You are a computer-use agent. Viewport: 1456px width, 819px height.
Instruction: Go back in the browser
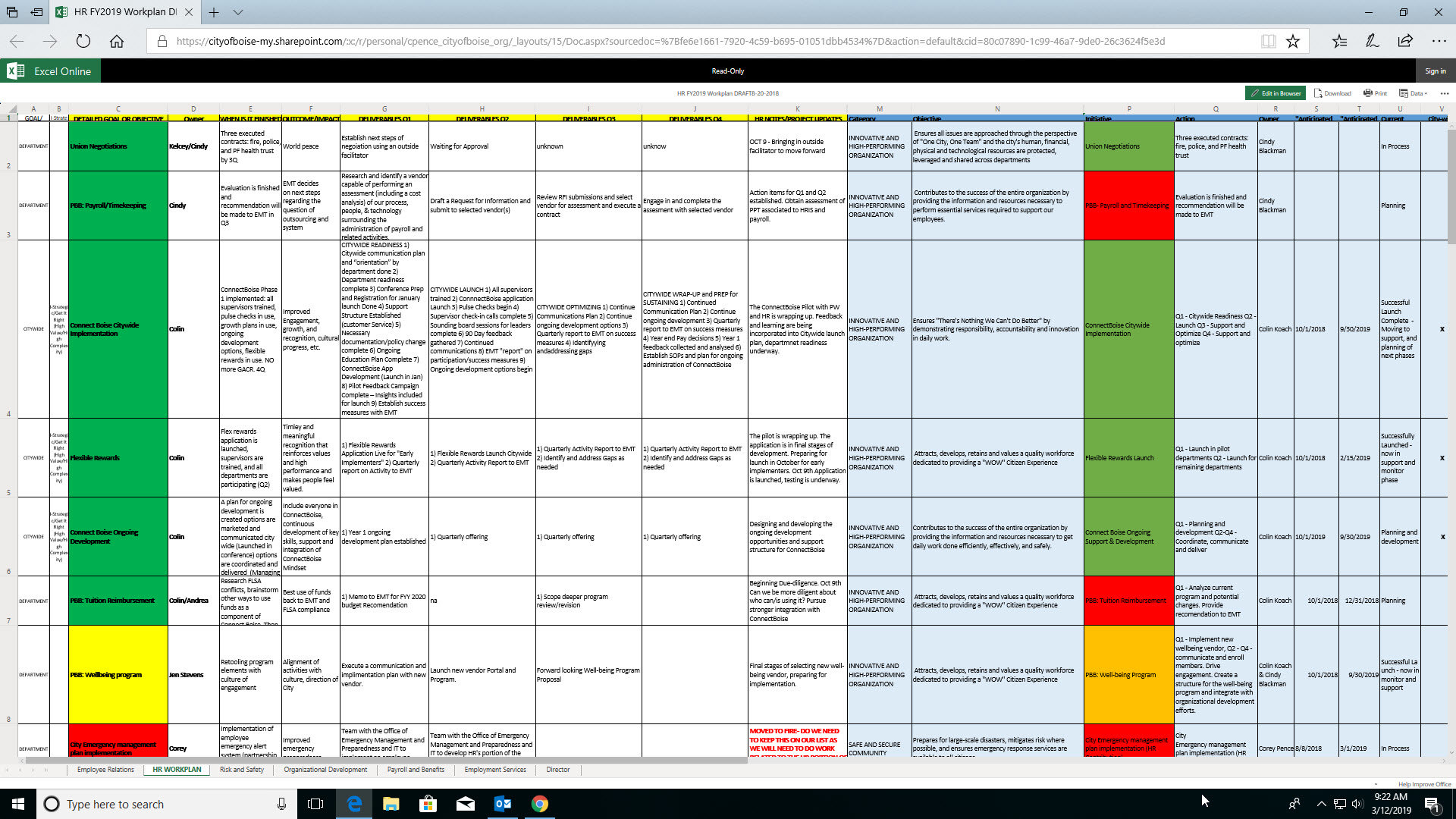(17, 41)
